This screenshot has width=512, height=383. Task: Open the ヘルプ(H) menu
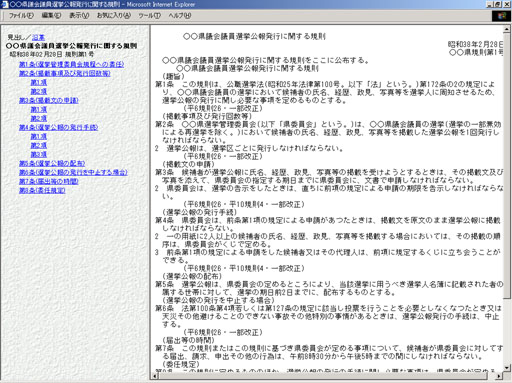179,15
